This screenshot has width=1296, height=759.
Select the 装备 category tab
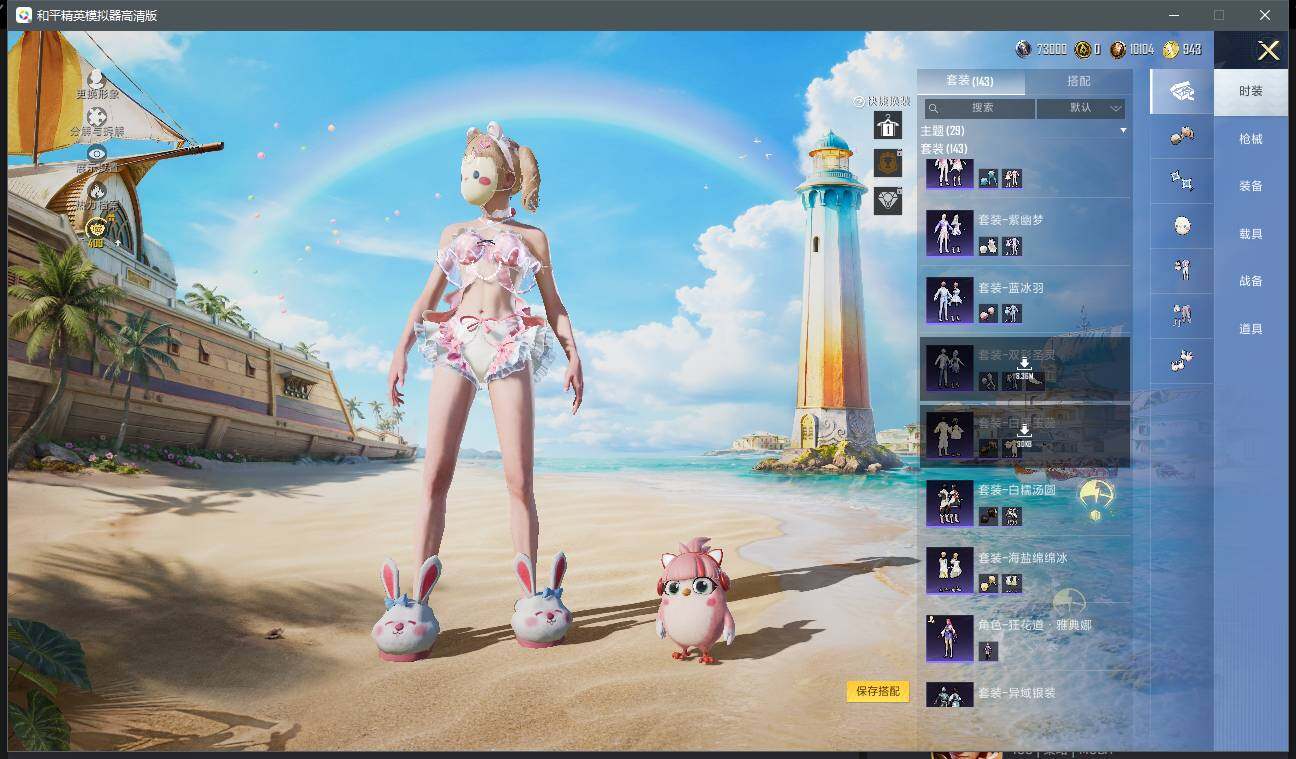coord(1251,186)
